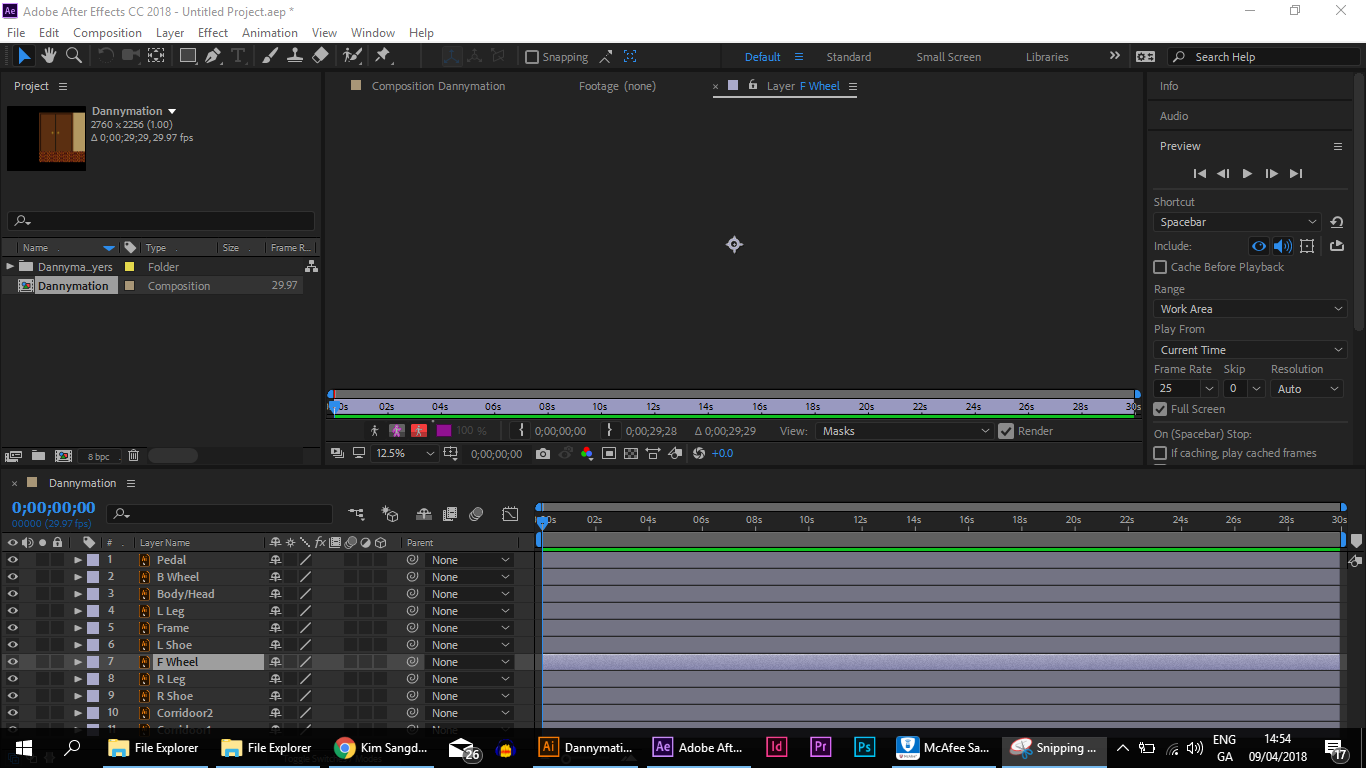Switch to Libraries workspace
1366x768 pixels.
(1047, 57)
